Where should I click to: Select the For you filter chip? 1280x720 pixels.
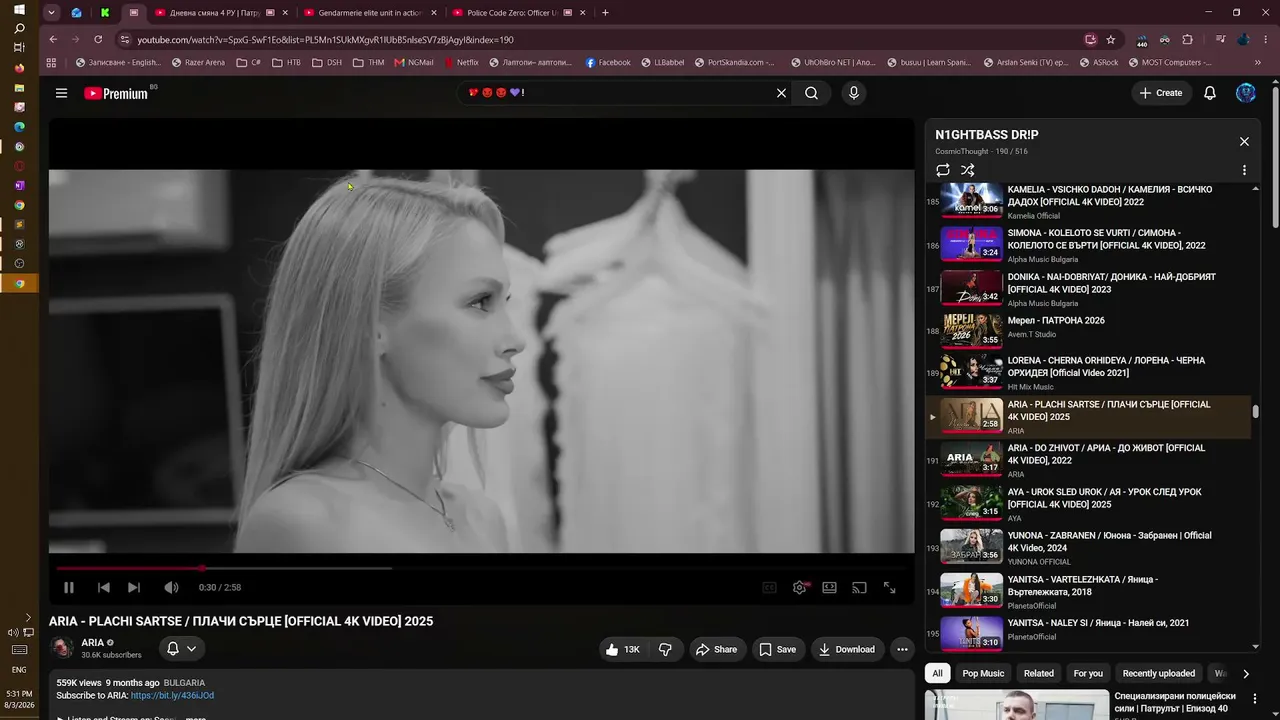1088,674
